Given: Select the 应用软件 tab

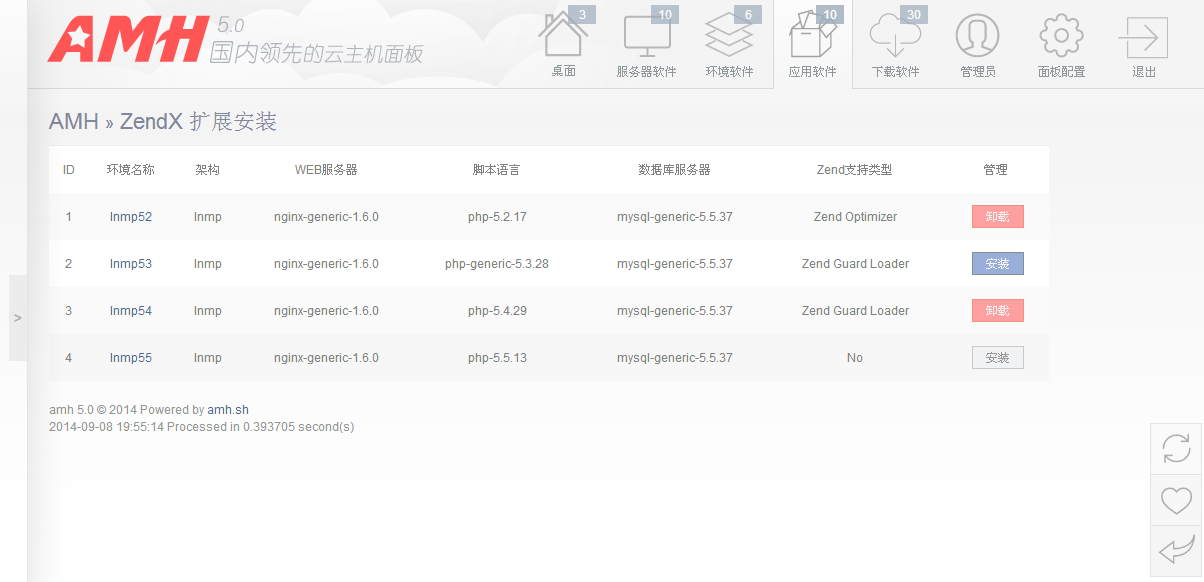Looking at the screenshot, I should tap(812, 44).
